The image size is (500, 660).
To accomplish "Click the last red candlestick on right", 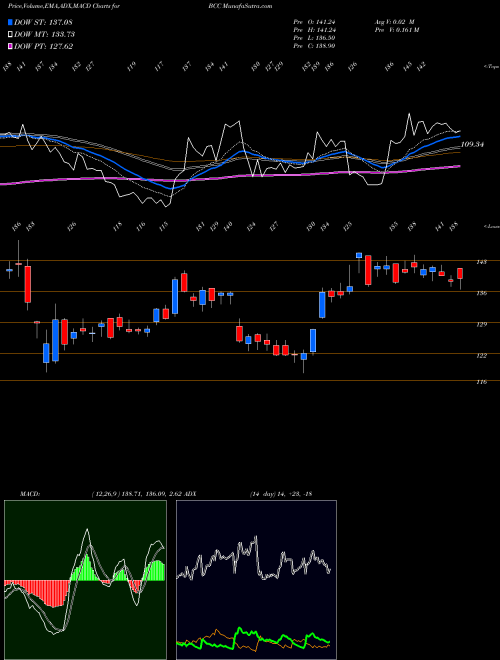I will coord(460,274).
